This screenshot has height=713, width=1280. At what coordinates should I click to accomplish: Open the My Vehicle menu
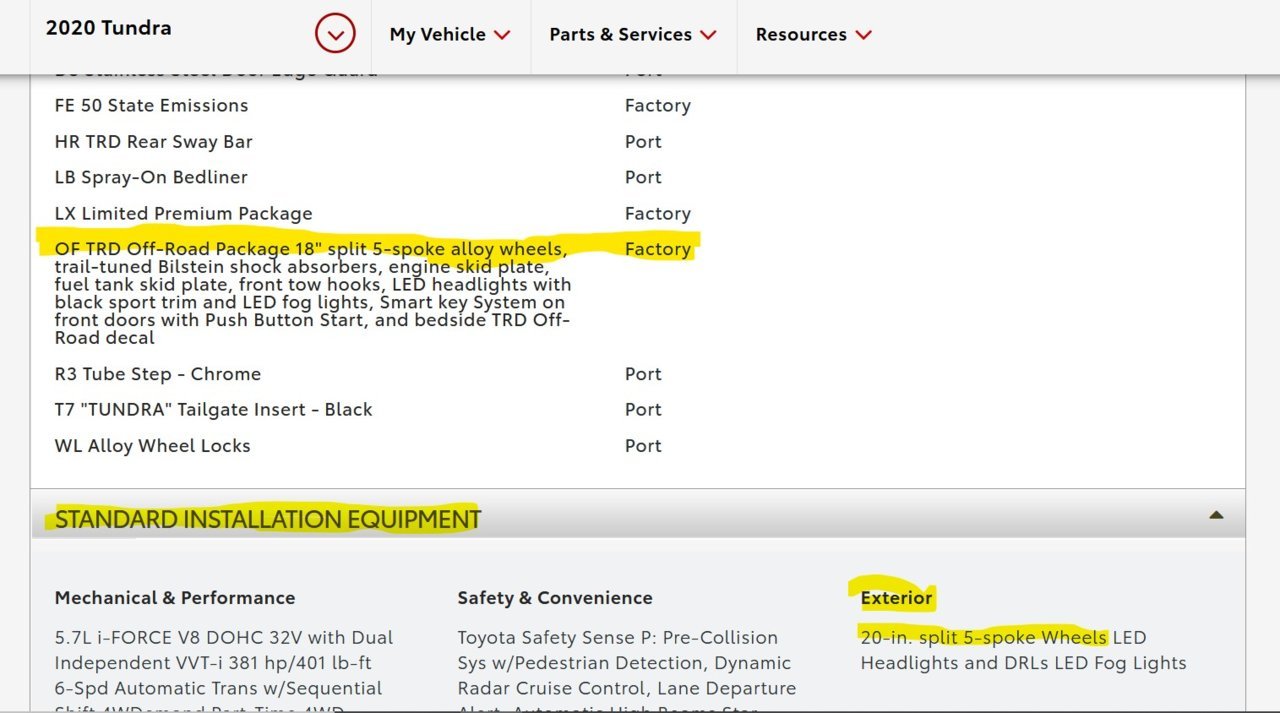click(x=450, y=34)
